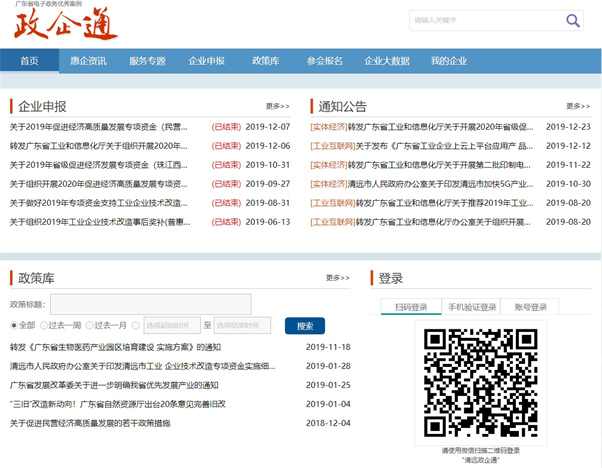
Task: Click the 选择结束时间 date field
Action: tap(242, 326)
